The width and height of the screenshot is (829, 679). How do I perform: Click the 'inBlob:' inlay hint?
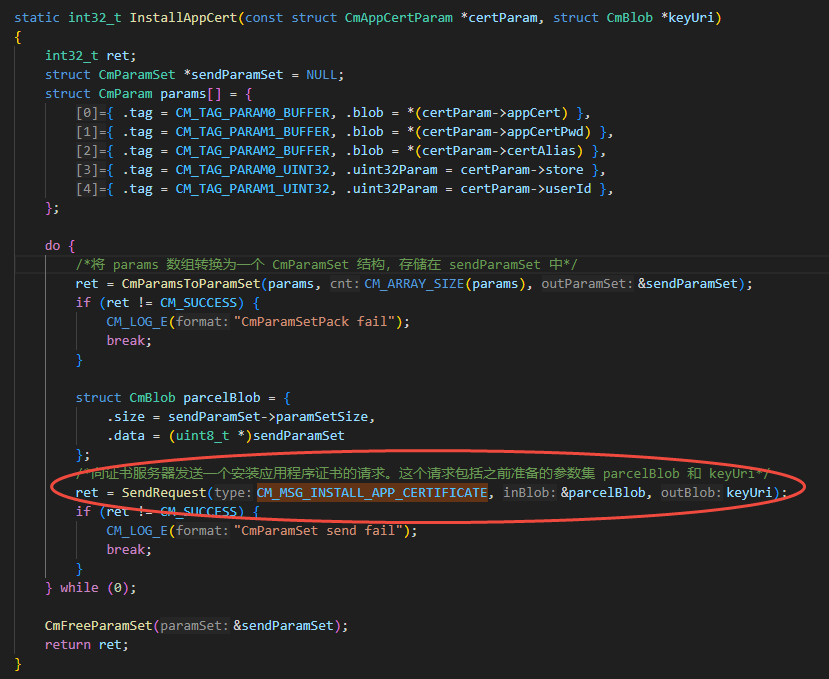coord(530,493)
